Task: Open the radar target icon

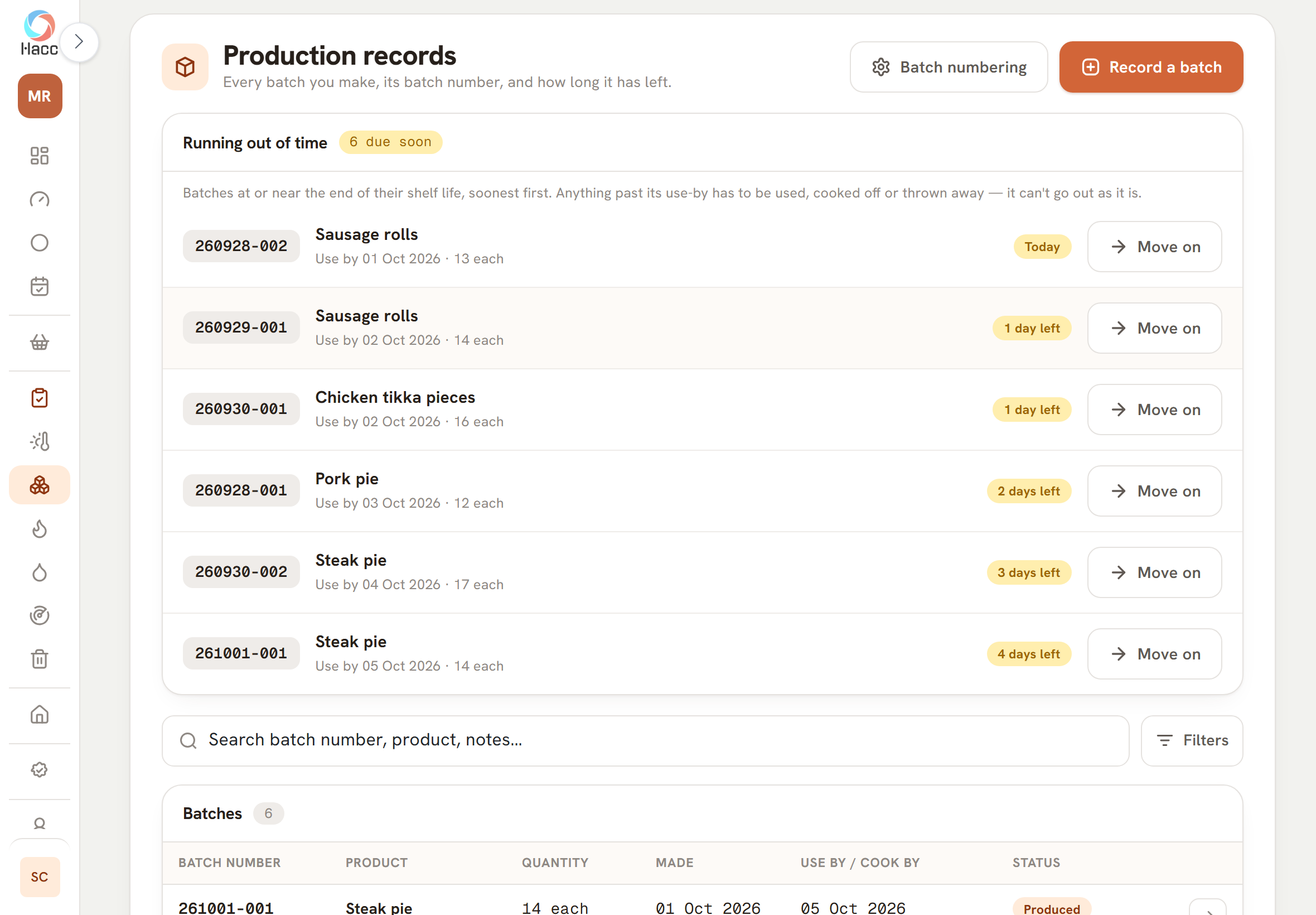Action: click(x=40, y=616)
